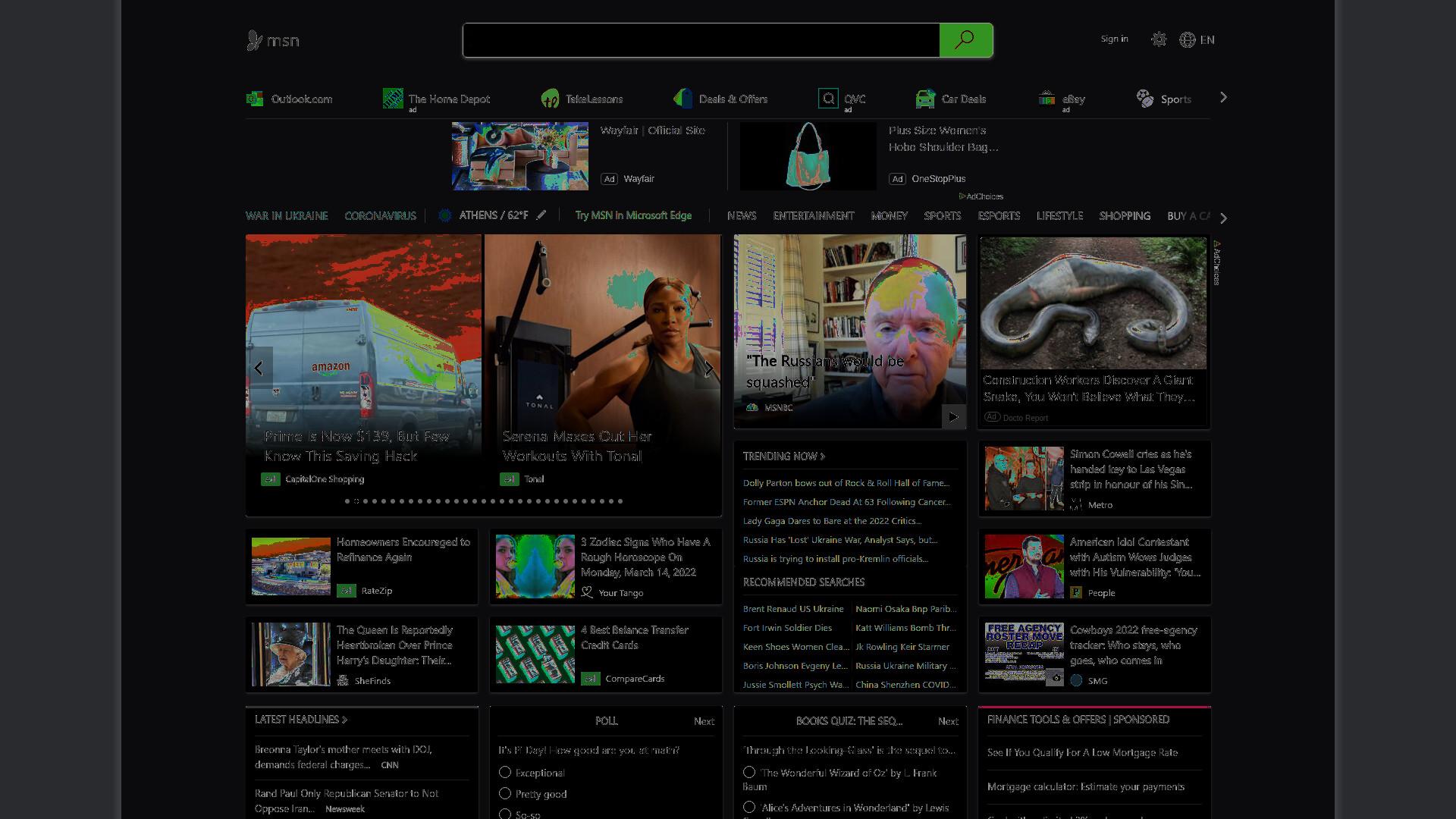Open the hobo shoulder bag ad image
This screenshot has height=819, width=1456.
click(808, 156)
